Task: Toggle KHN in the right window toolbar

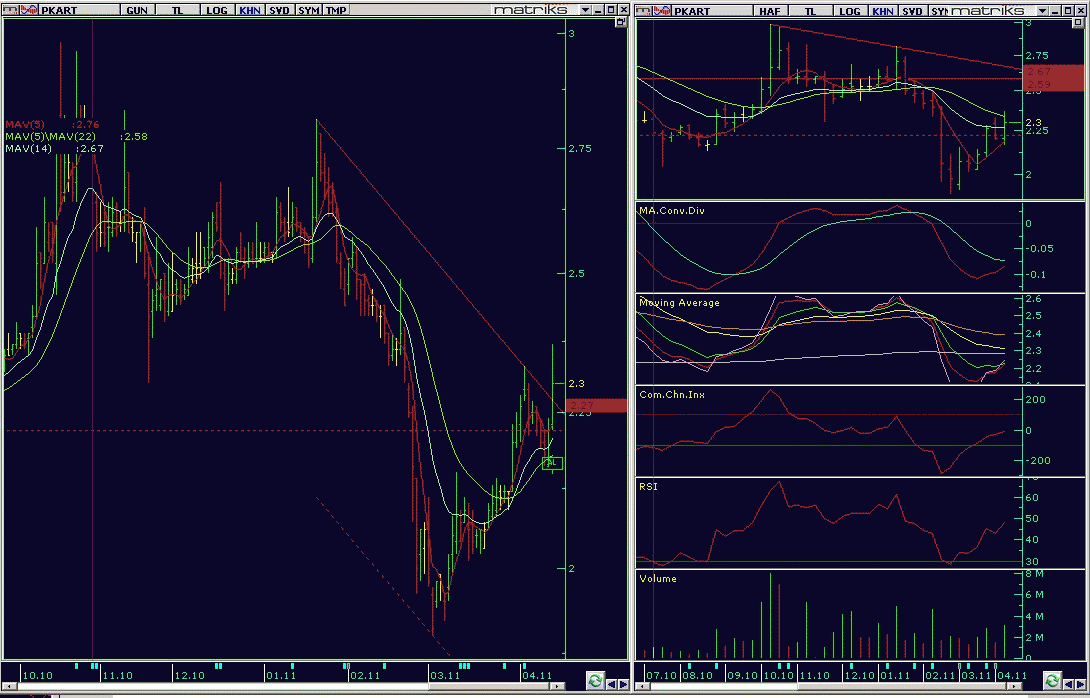Action: tap(883, 11)
